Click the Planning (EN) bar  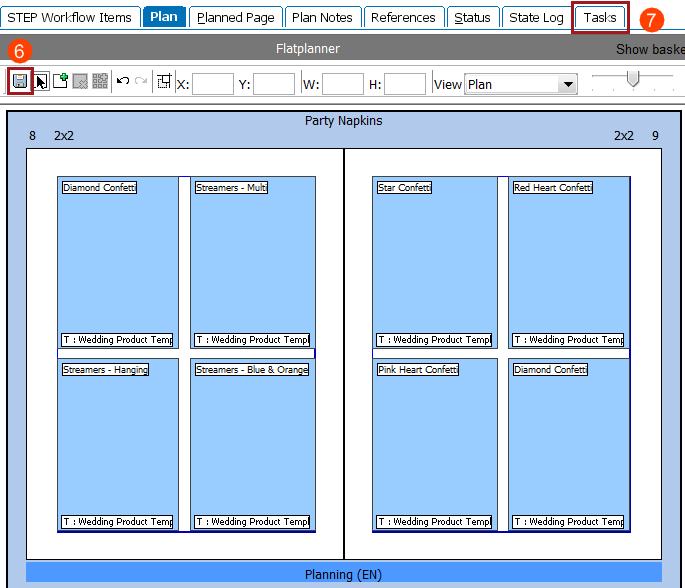pos(343,574)
